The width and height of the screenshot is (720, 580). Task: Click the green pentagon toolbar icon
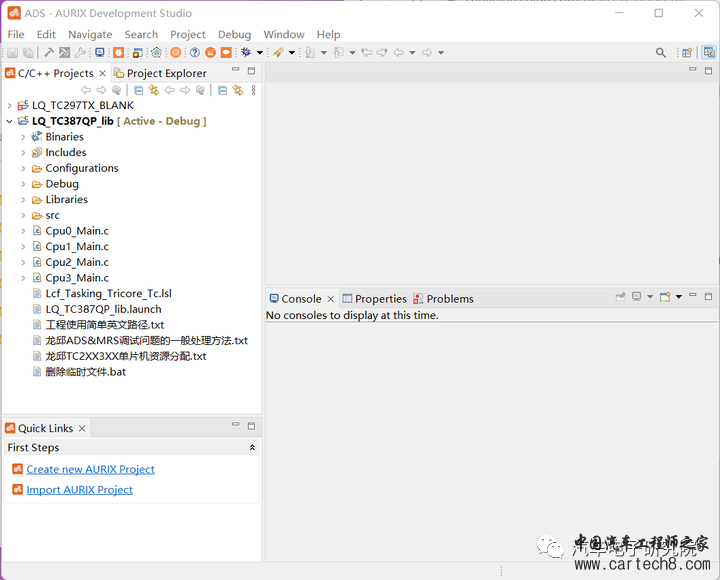tap(157, 52)
